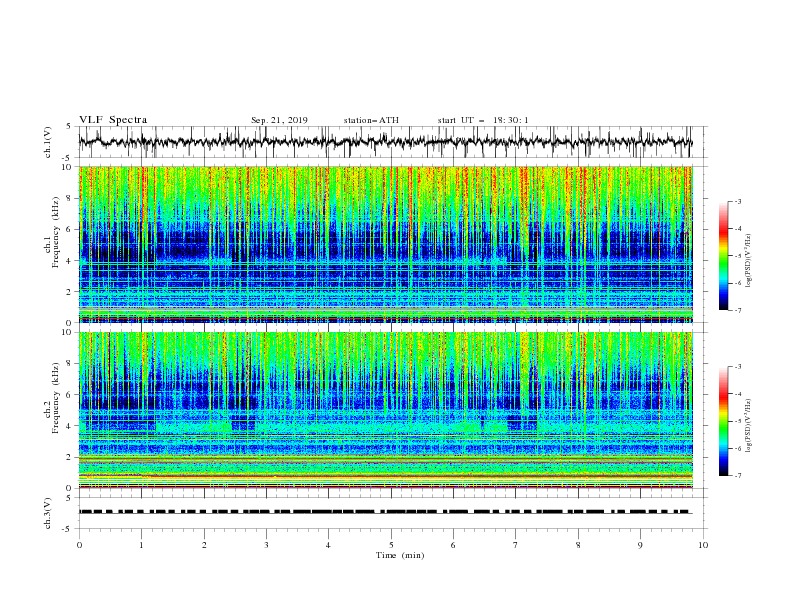Select the date 'Sep. 21, 2019'
Viewport: 792px width, 612px height.
279,120
